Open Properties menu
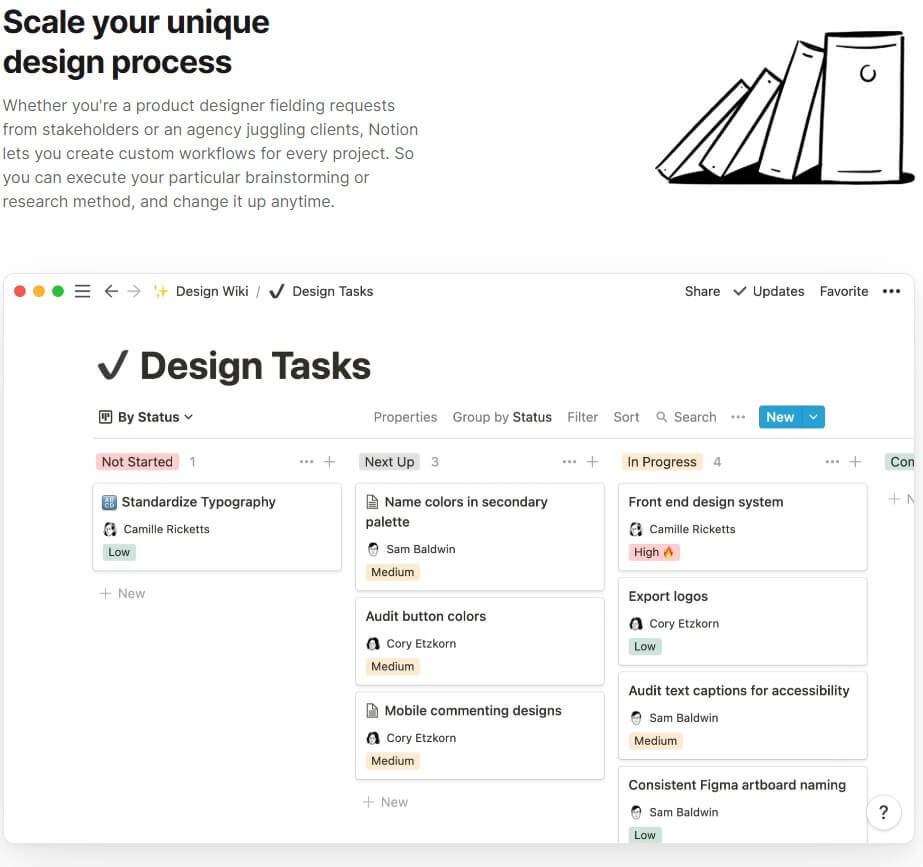 click(405, 417)
